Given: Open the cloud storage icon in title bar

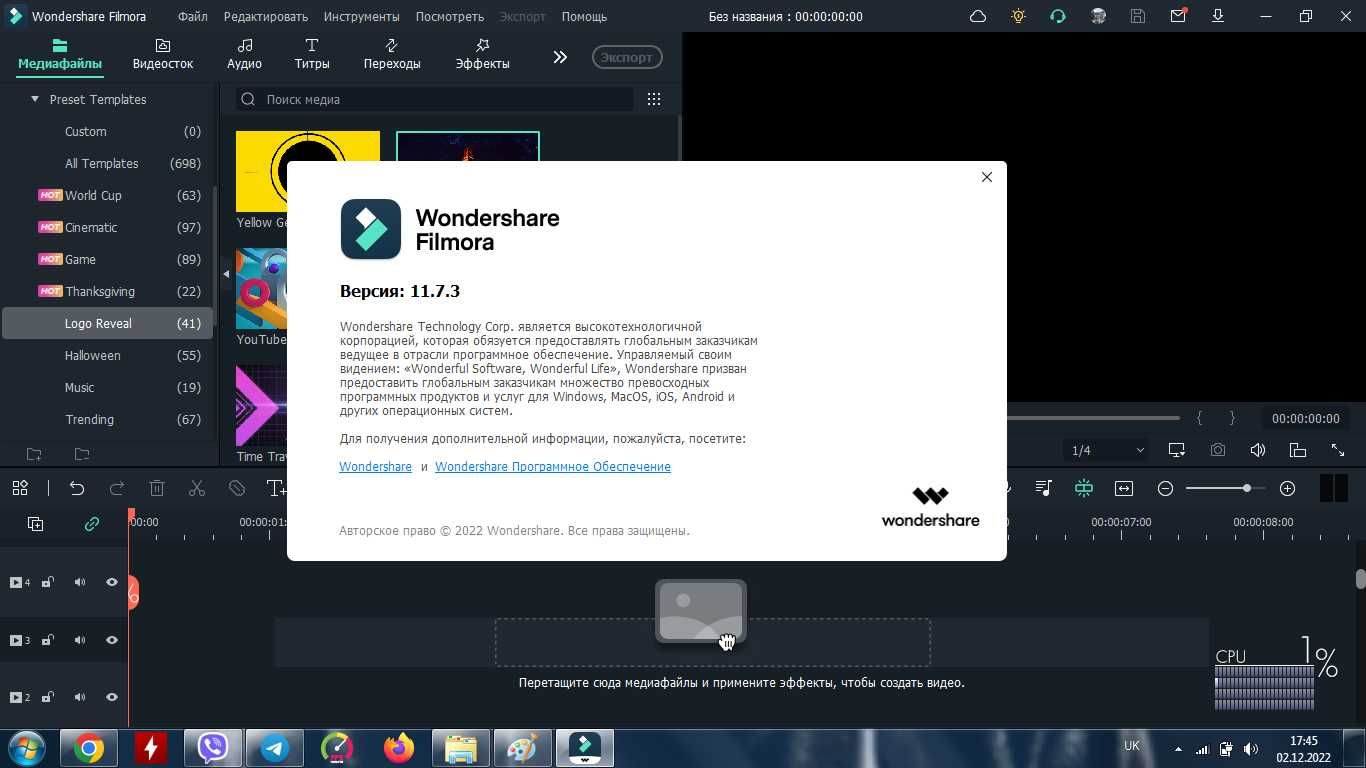Looking at the screenshot, I should point(978,16).
